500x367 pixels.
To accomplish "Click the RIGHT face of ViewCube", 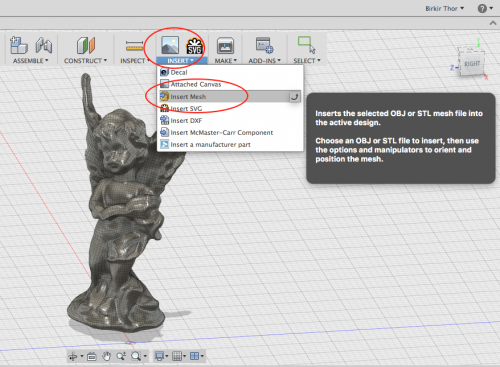I will [472, 63].
